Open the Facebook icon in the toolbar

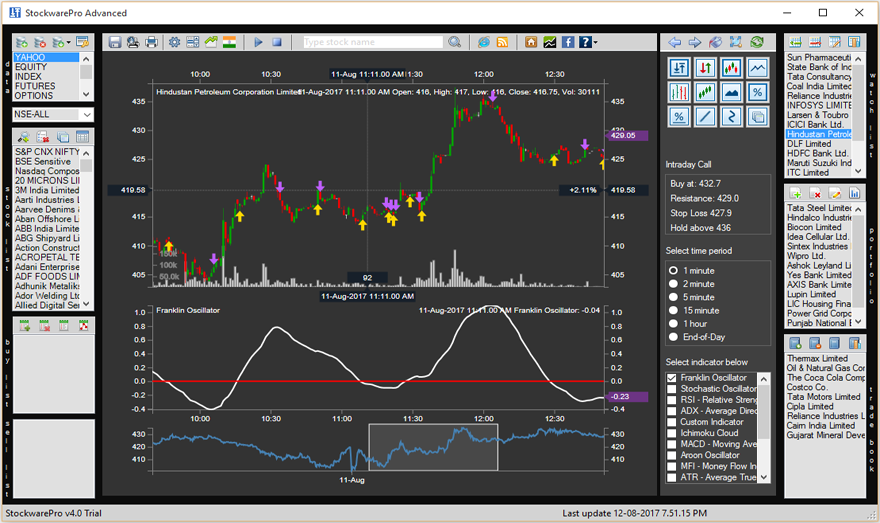point(567,42)
